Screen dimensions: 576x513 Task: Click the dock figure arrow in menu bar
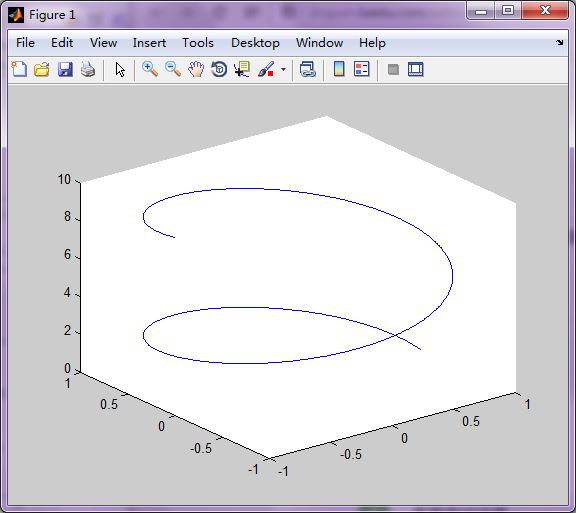[559, 43]
